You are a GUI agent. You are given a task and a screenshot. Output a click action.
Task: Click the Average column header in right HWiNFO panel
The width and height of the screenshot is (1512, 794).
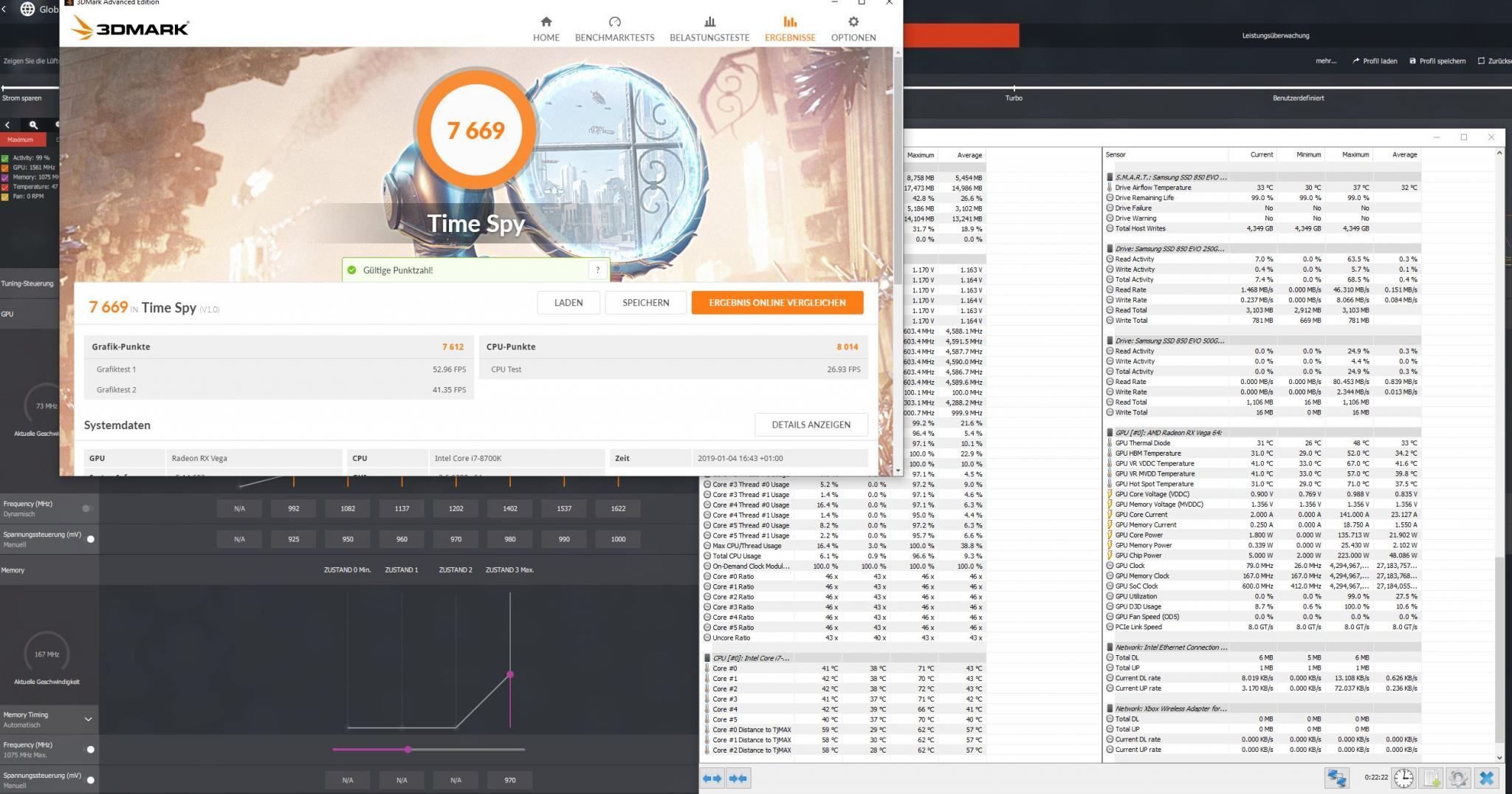pyautogui.click(x=1396, y=154)
